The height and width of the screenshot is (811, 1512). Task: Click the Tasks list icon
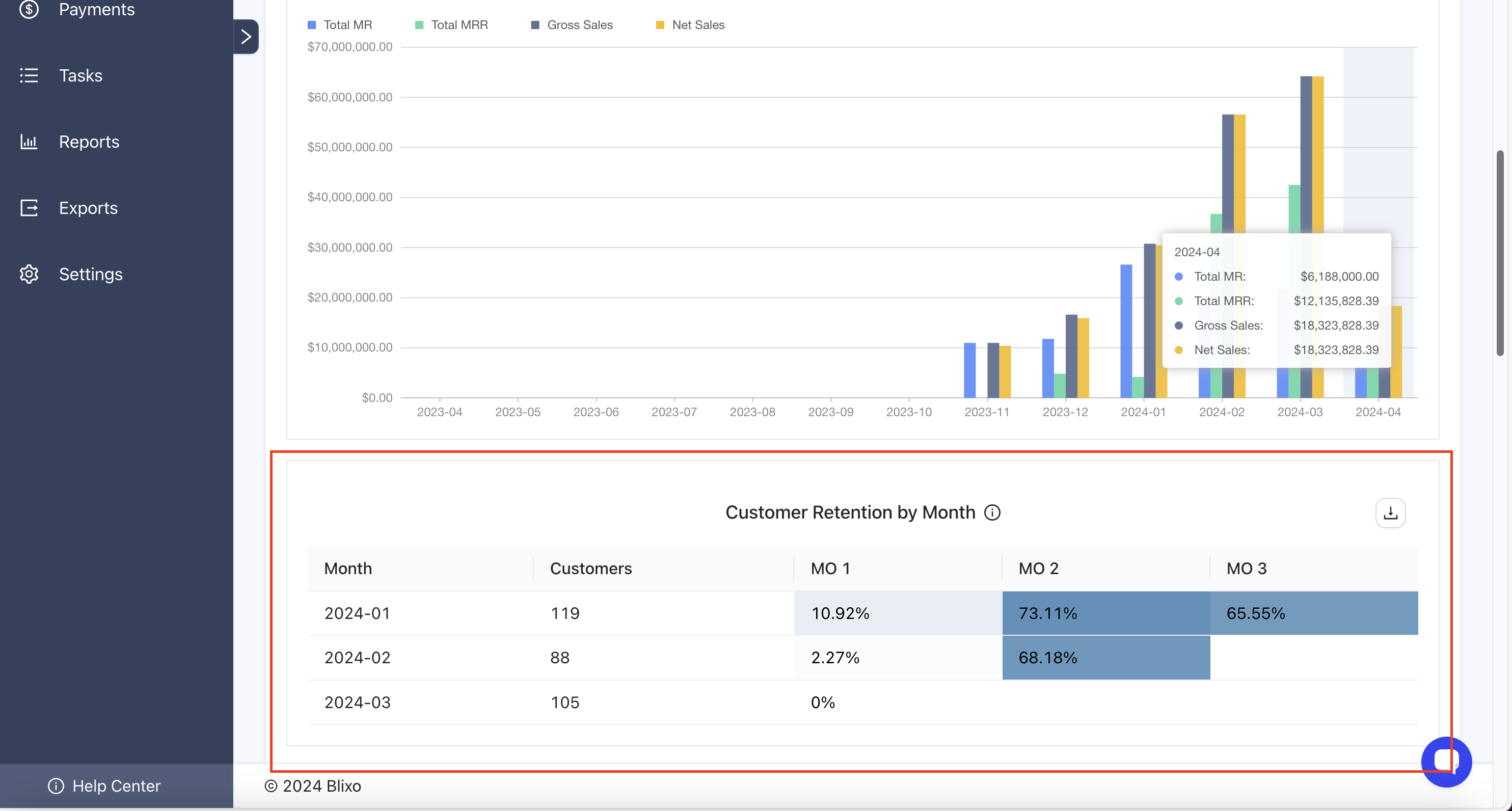29,75
